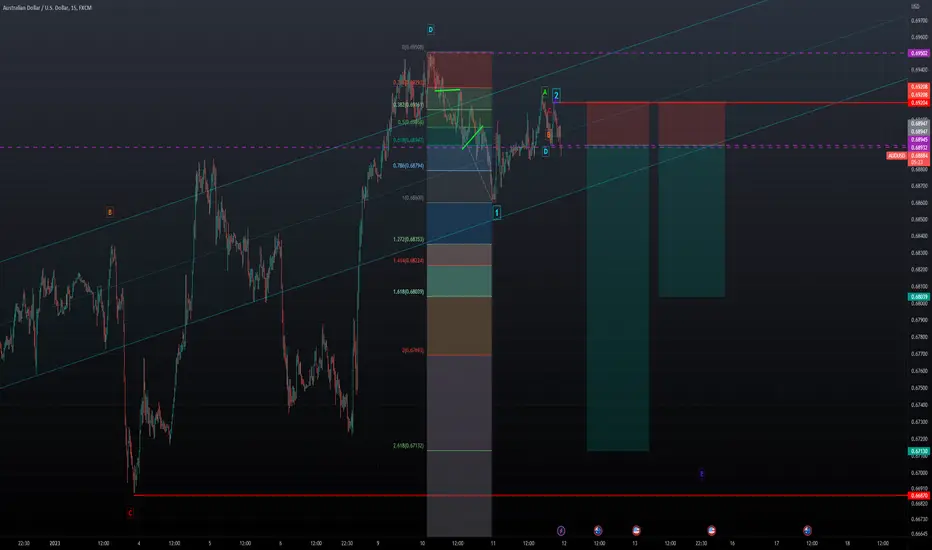Select the green A wave label
The height and width of the screenshot is (550, 932).
click(544, 92)
